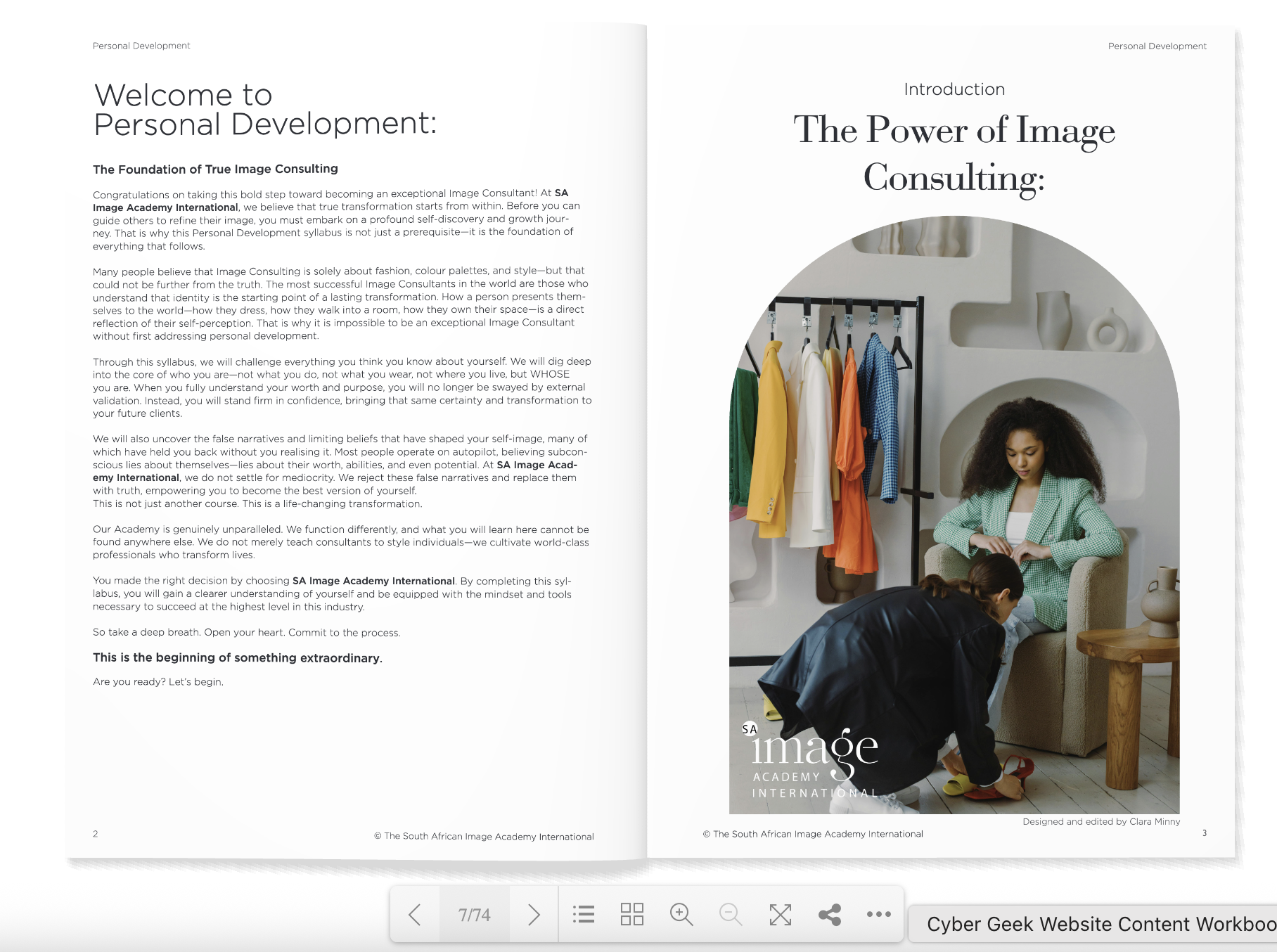
Task: Zoom in with the magnifier plus icon
Action: [681, 914]
